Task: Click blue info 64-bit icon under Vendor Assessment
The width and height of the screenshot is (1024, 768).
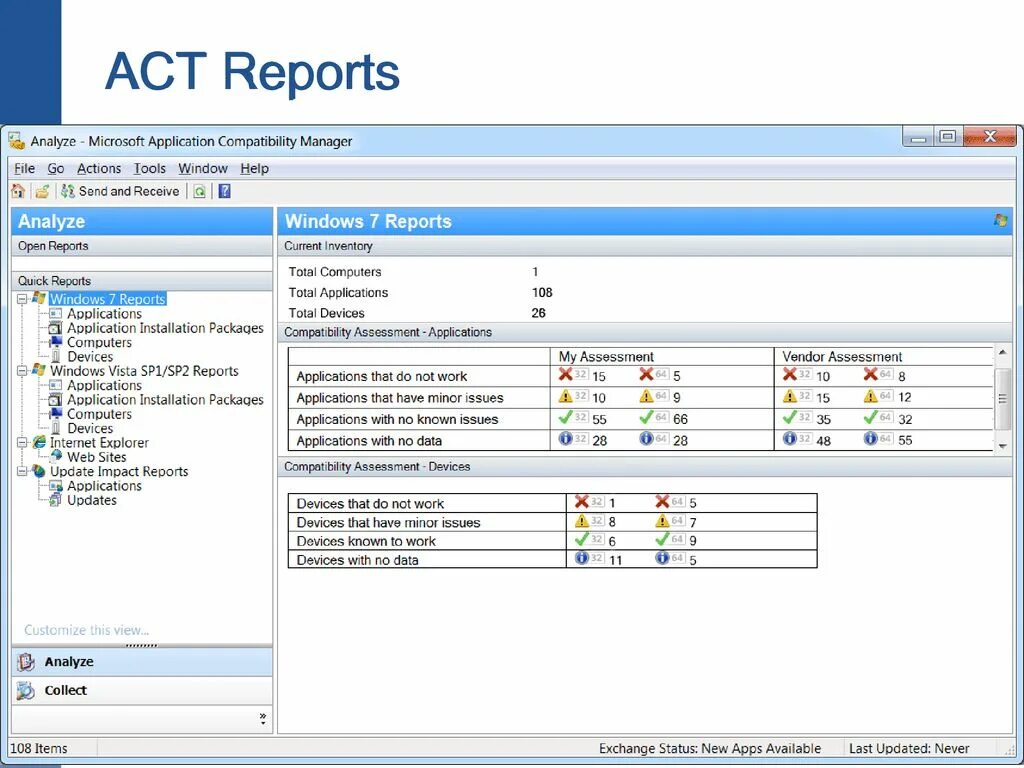Action: click(871, 438)
